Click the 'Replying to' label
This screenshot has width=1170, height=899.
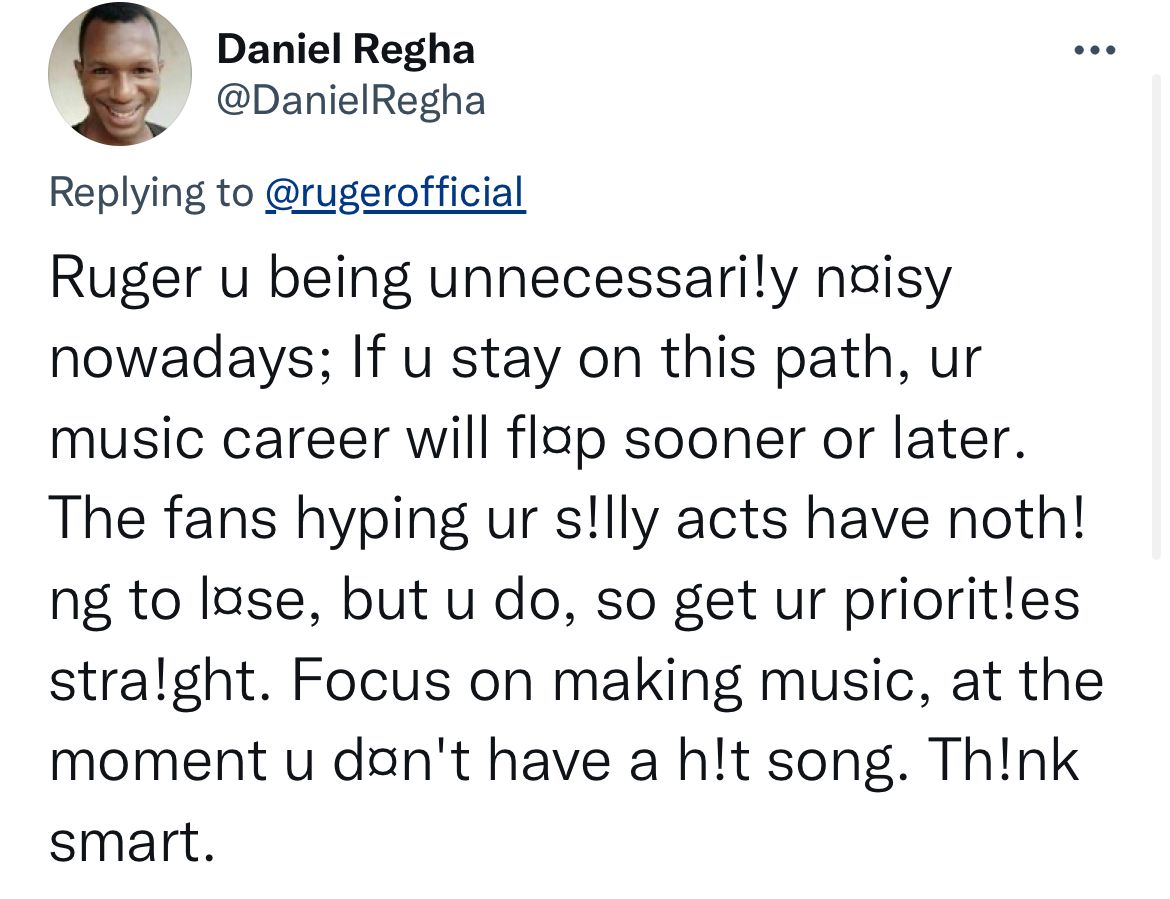[x=151, y=193]
